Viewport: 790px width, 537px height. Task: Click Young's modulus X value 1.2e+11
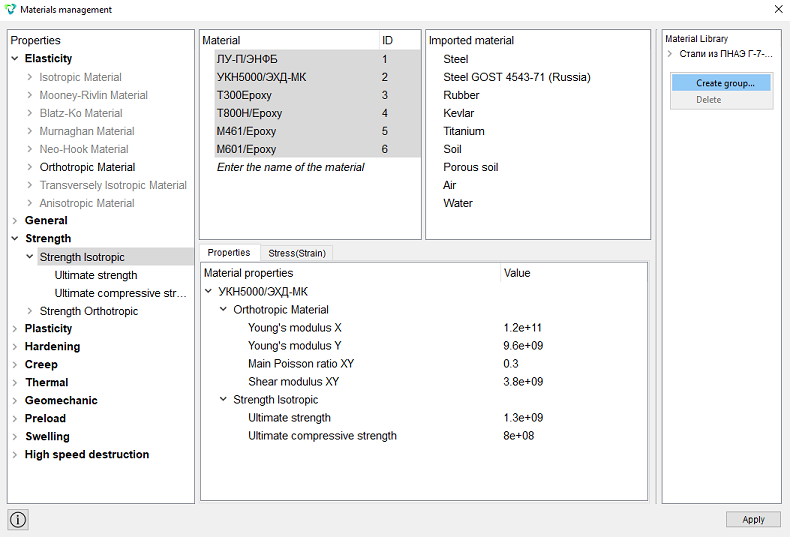(x=522, y=328)
